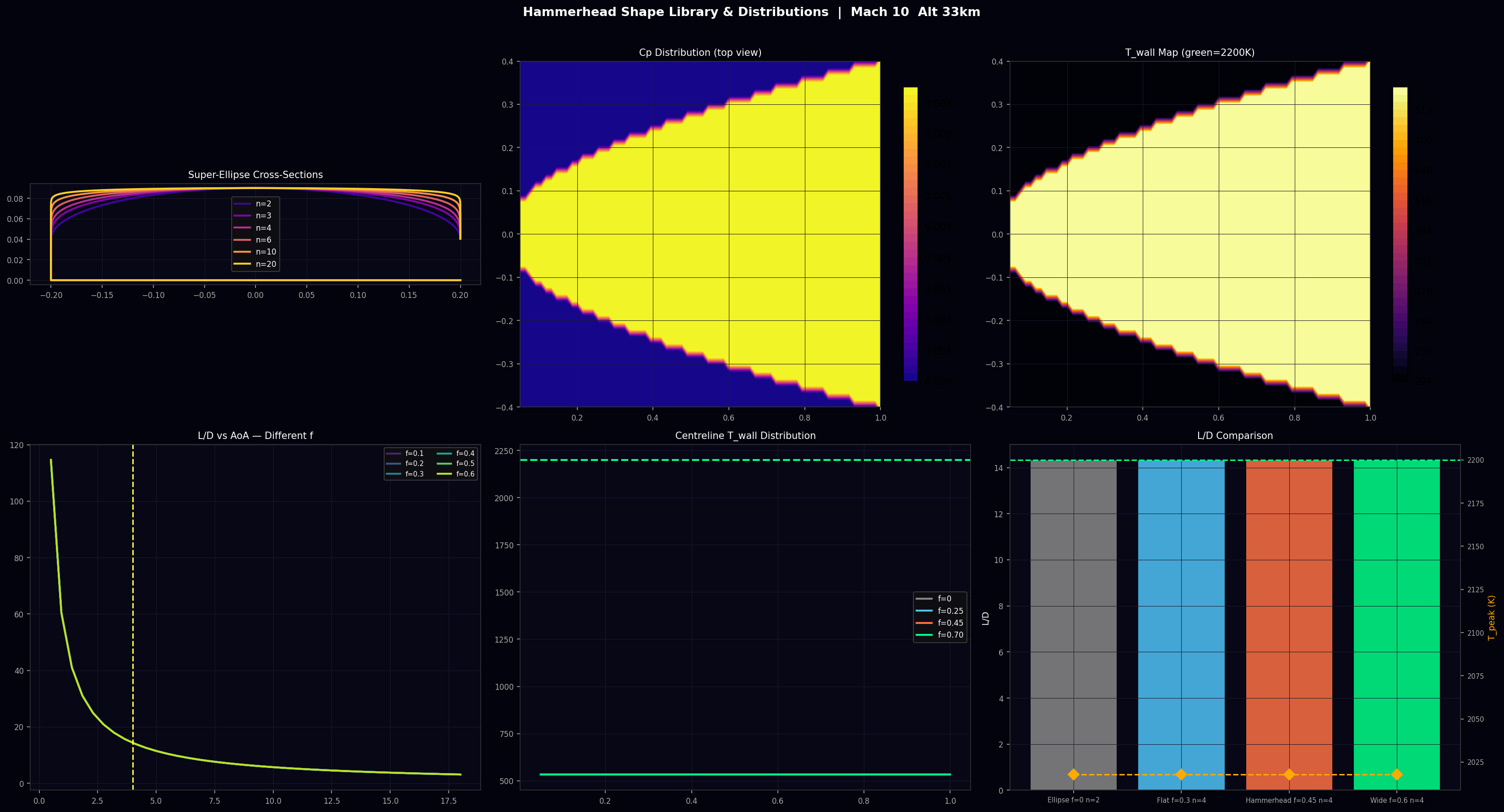Image resolution: width=1504 pixels, height=812 pixels.
Task: Click the diamond marker on the Hammerhead bar
Action: pyautogui.click(x=1289, y=774)
